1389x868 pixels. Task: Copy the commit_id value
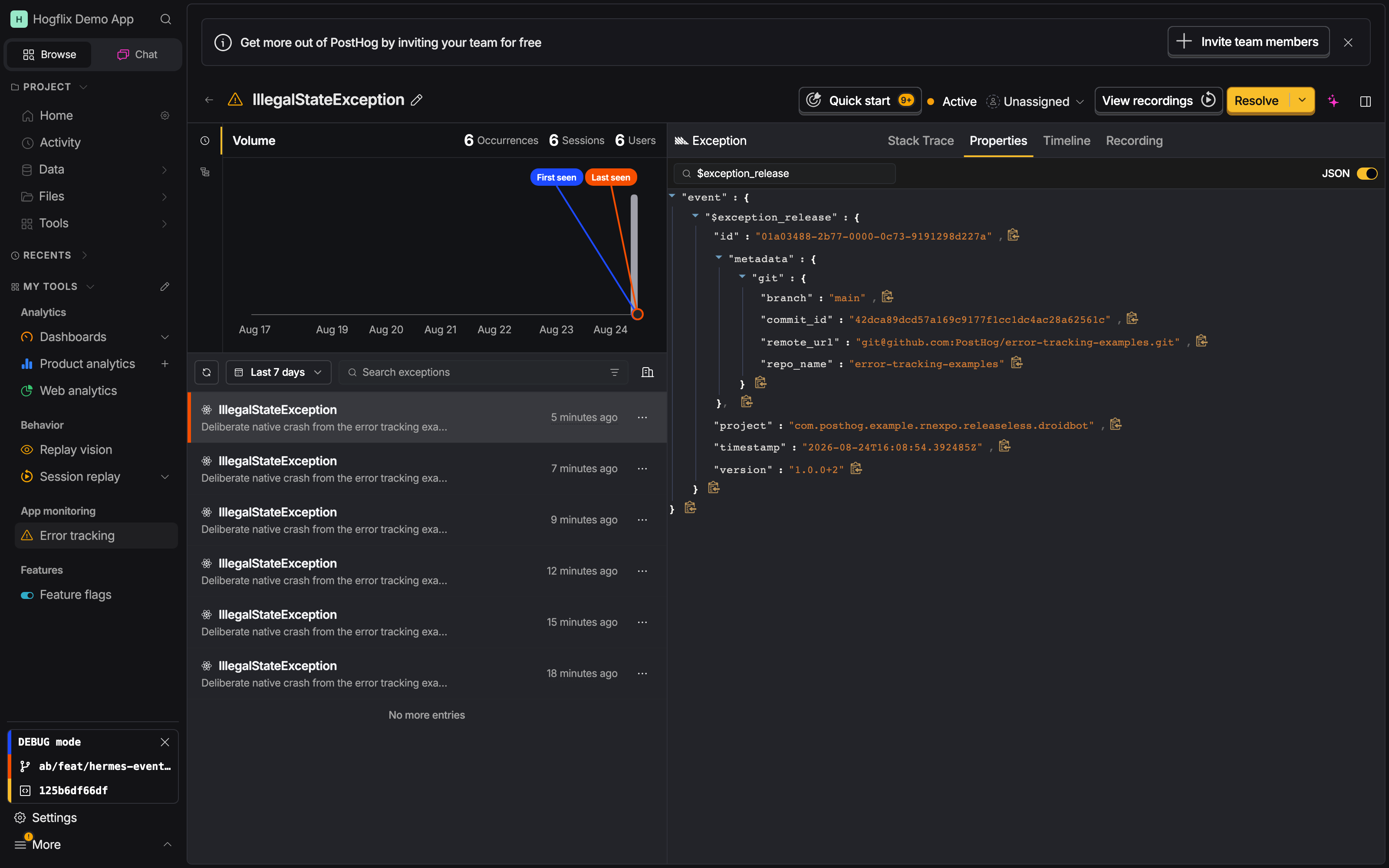click(x=1132, y=319)
